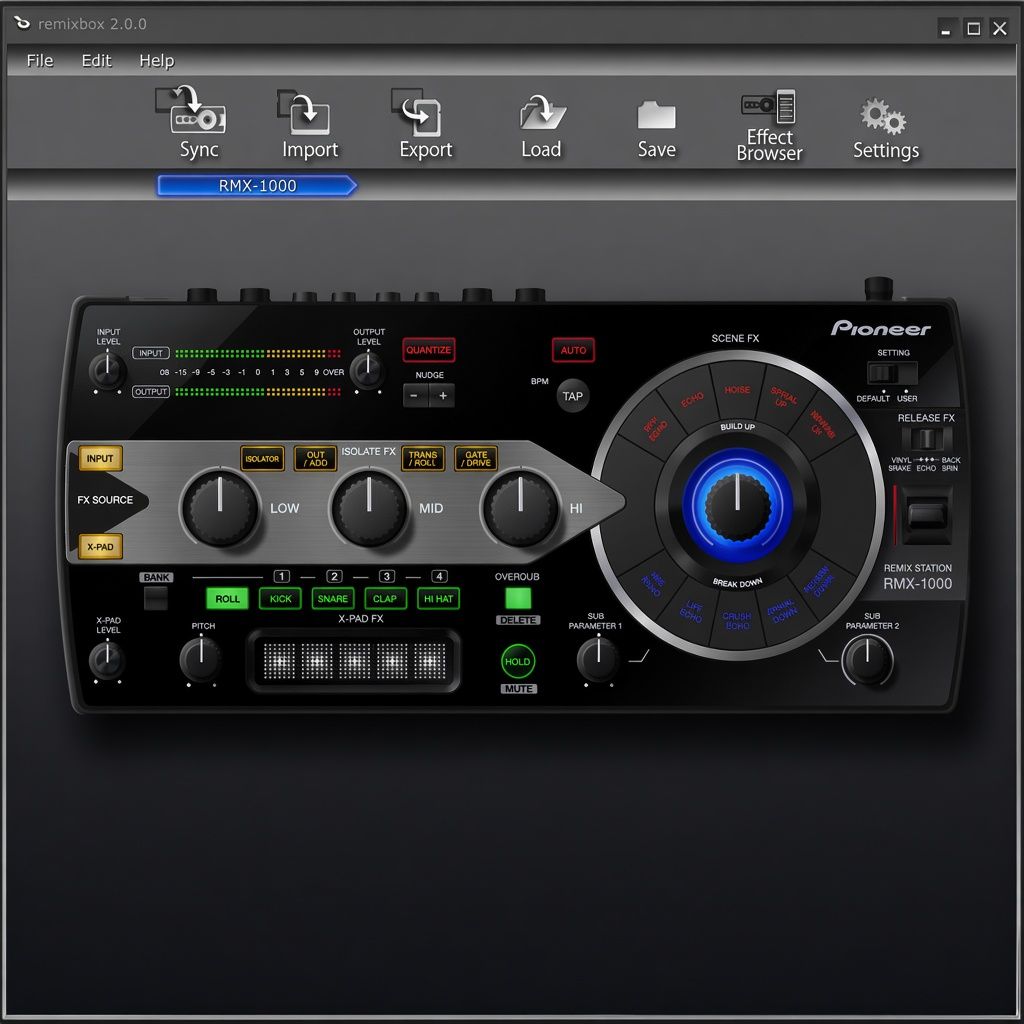This screenshot has height=1024, width=1024.
Task: Select the SPIRAL UP scene effect
Action: point(782,397)
